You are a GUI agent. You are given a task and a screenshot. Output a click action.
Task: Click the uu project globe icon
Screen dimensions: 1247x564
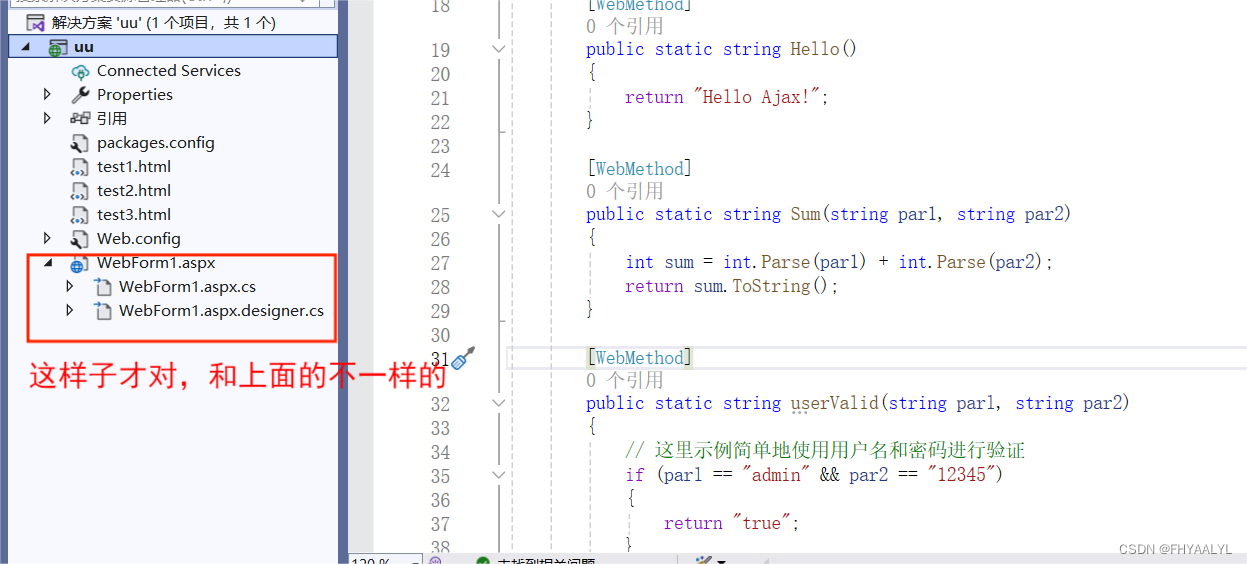(58, 47)
